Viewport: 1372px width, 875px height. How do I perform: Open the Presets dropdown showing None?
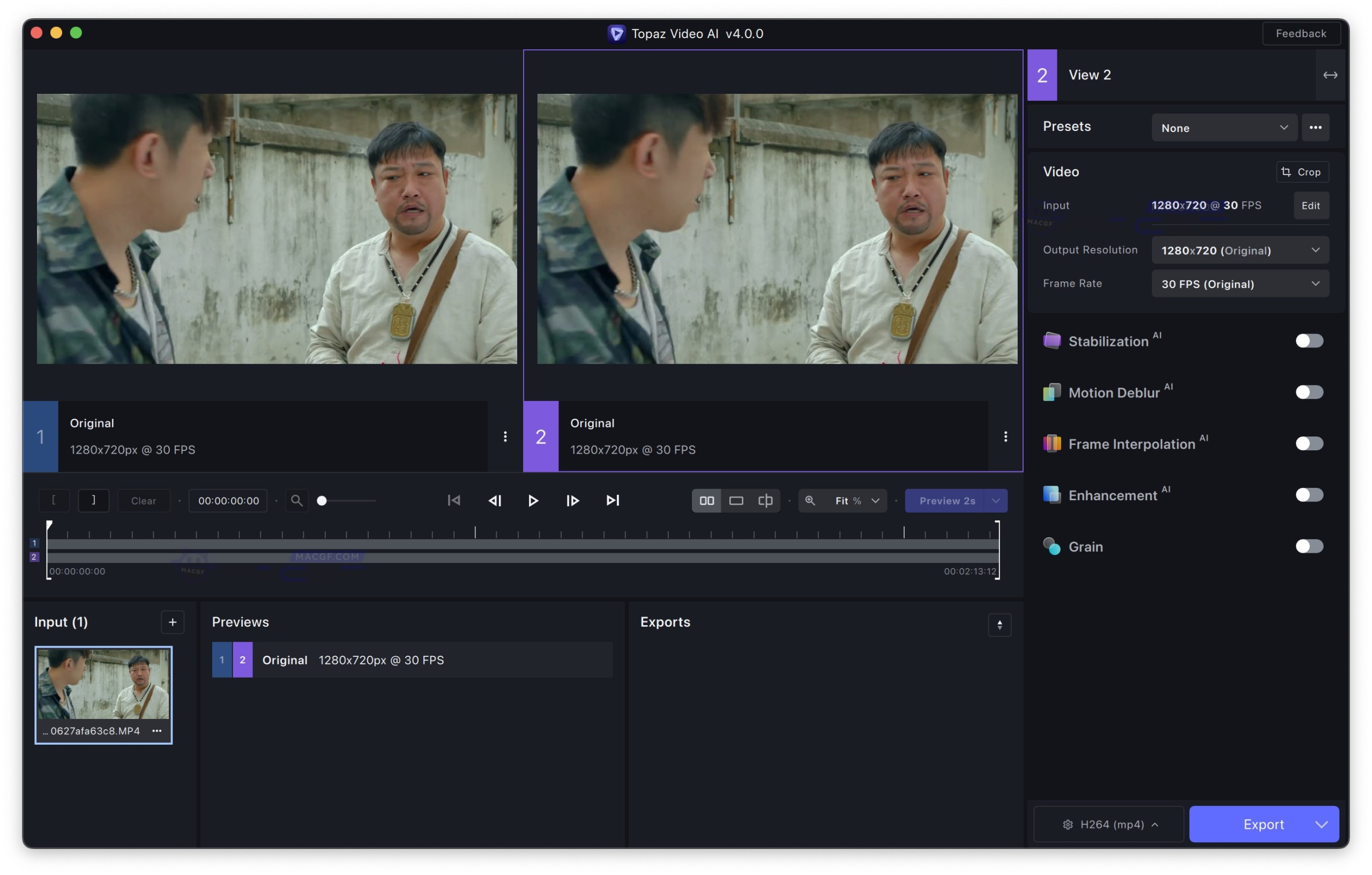pos(1224,127)
